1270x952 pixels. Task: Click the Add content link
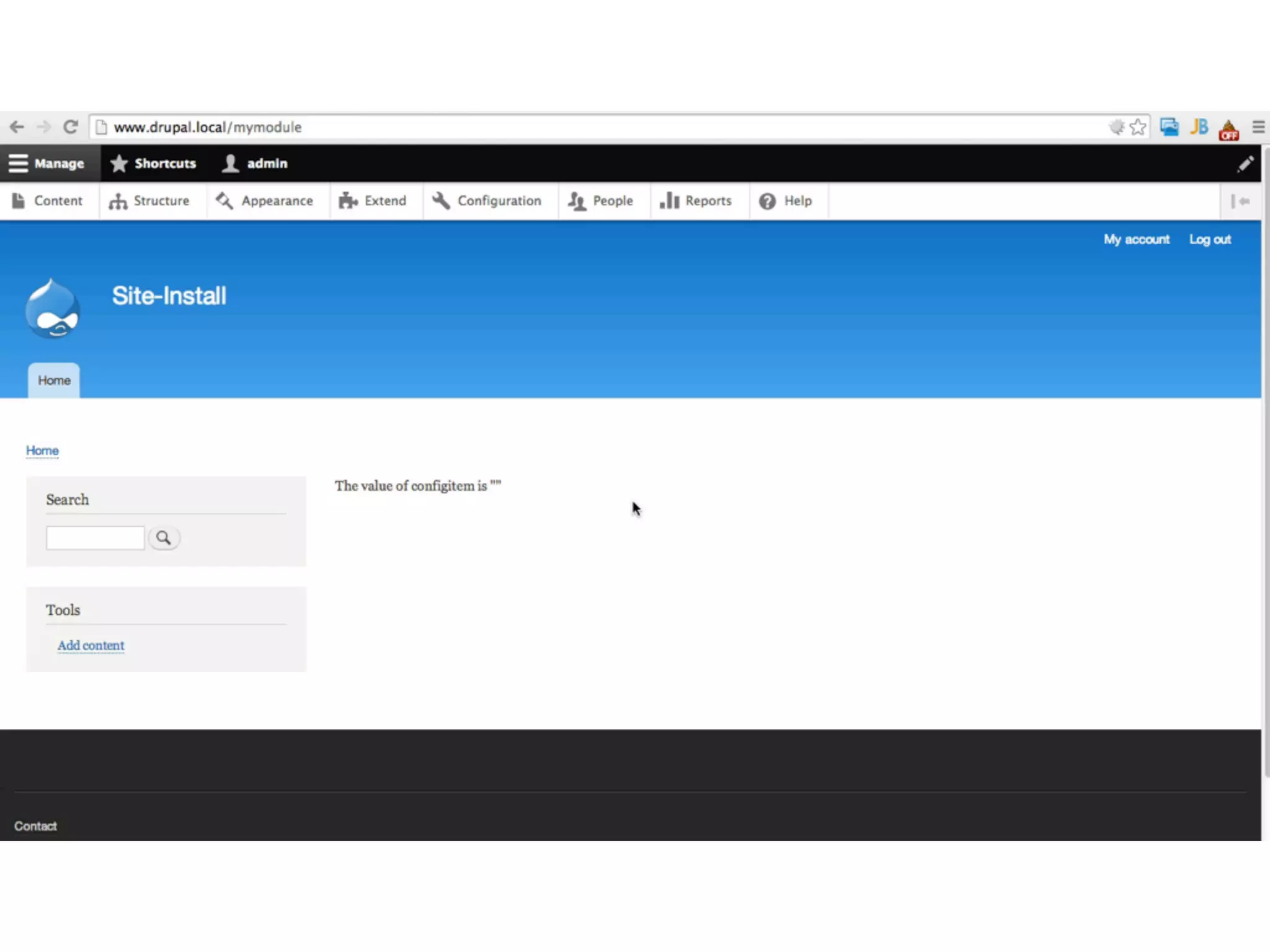click(91, 645)
